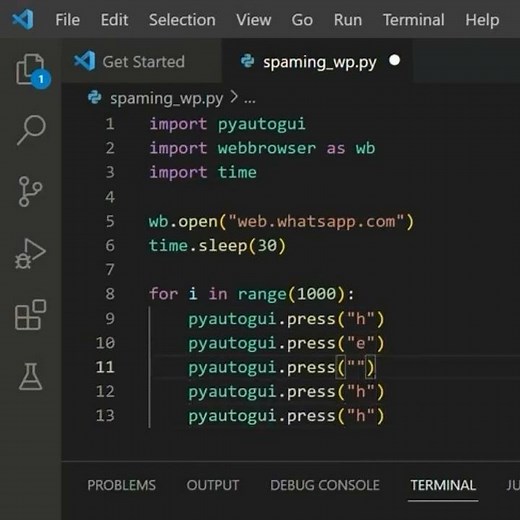Viewport: 520px width, 520px height.
Task: Click pyautogui.press("h") on line 12
Action: click(286, 392)
